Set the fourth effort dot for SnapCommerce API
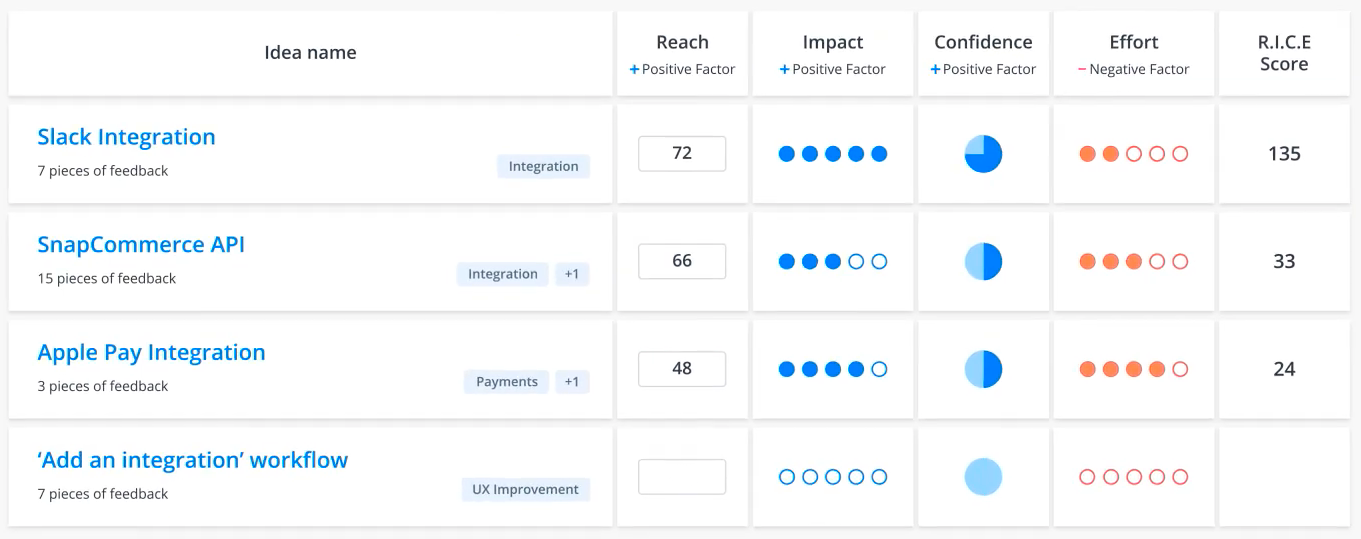 click(x=1157, y=262)
